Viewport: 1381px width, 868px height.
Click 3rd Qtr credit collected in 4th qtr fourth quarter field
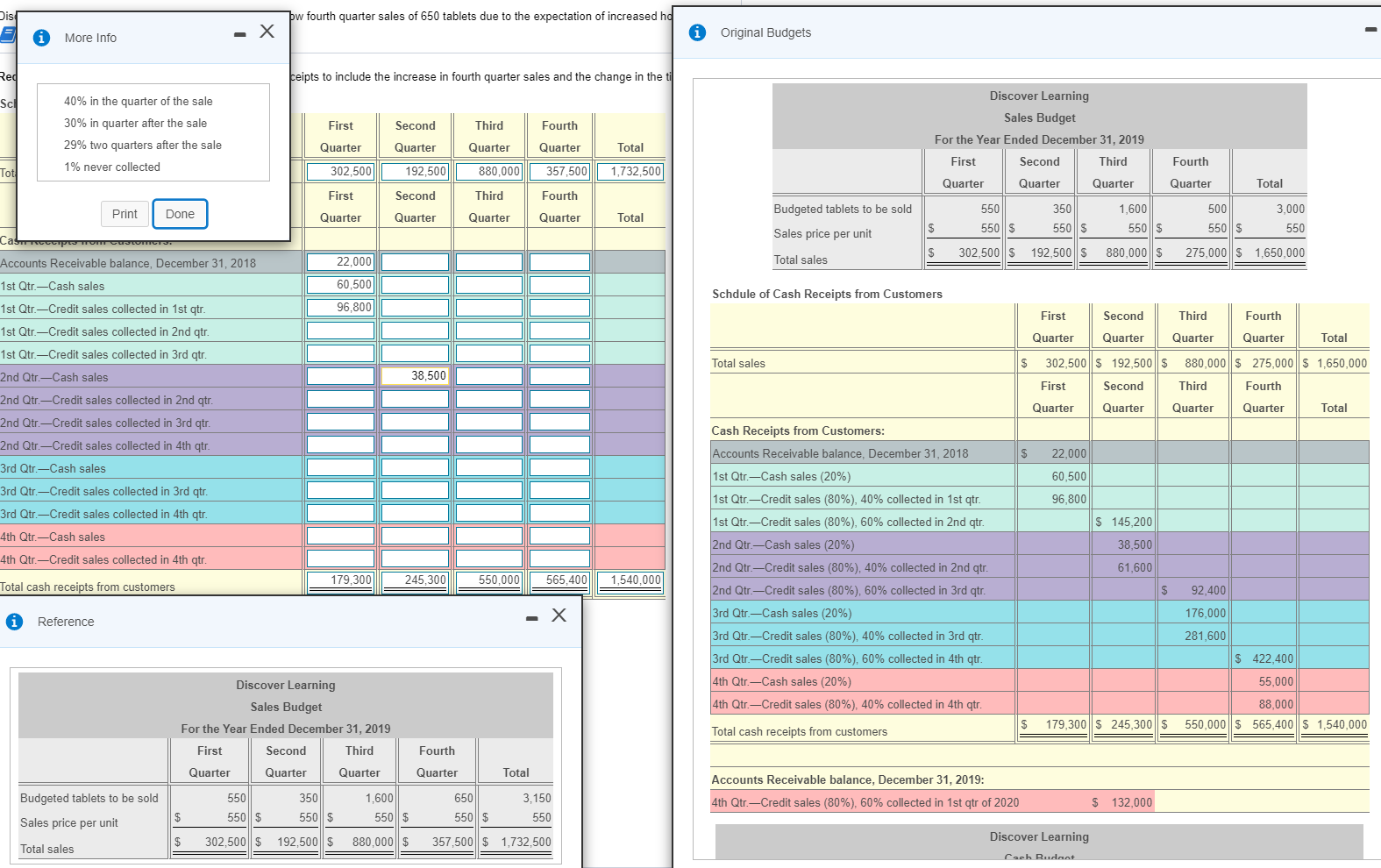pos(559,512)
